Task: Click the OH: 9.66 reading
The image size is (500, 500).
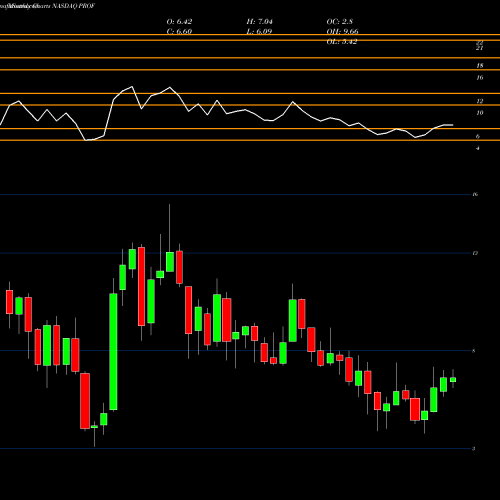Action: tap(342, 32)
